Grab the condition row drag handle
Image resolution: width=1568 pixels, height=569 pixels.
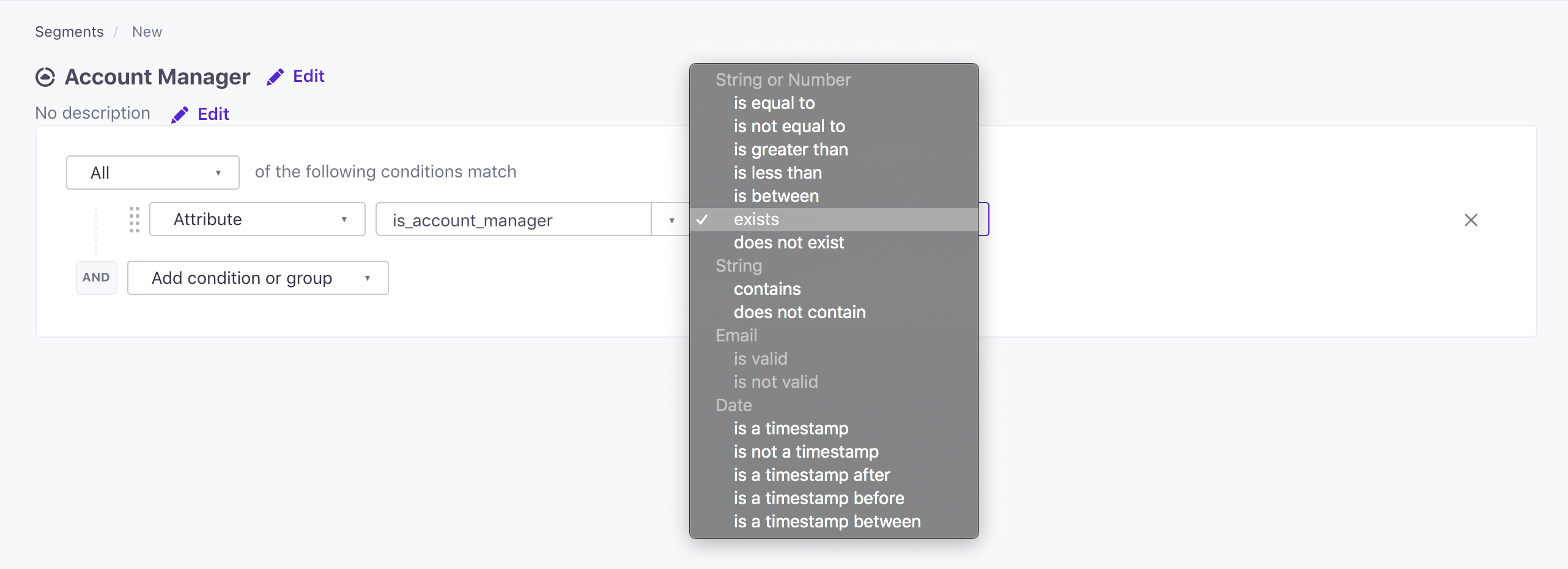[x=135, y=220]
